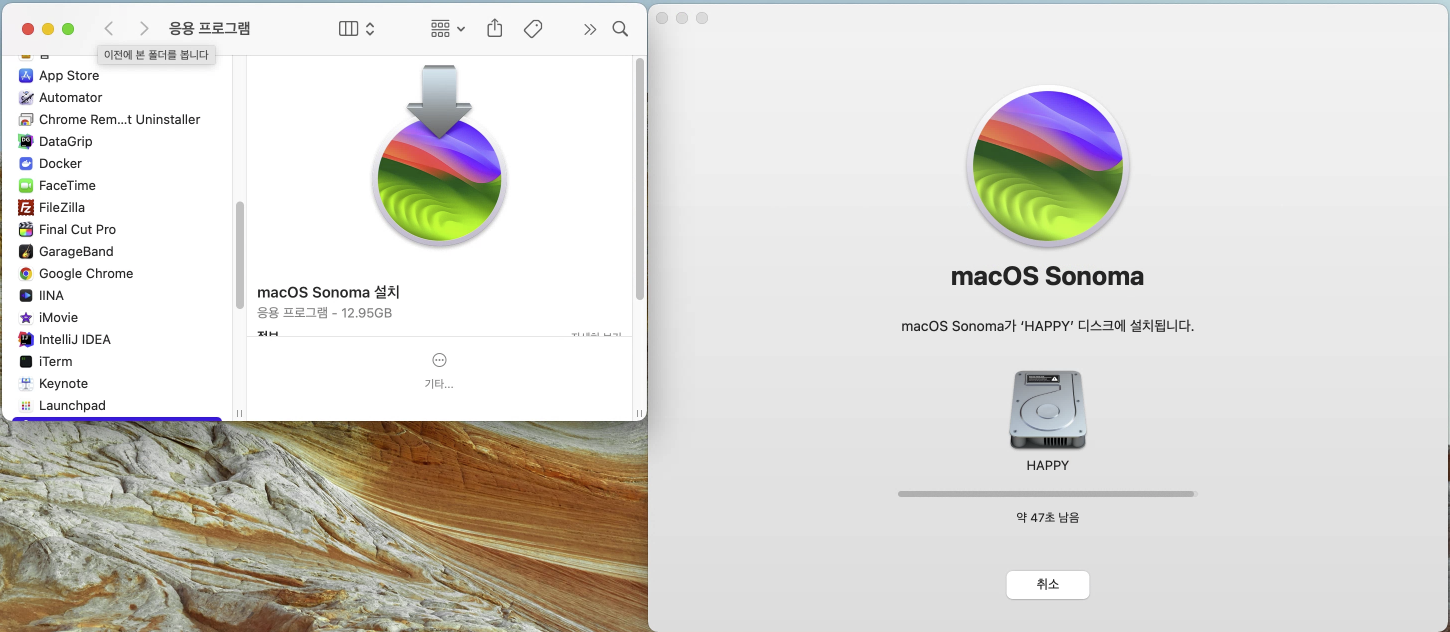This screenshot has width=1450, height=632.
Task: Select the FaceTime app icon
Action: click(x=26, y=185)
